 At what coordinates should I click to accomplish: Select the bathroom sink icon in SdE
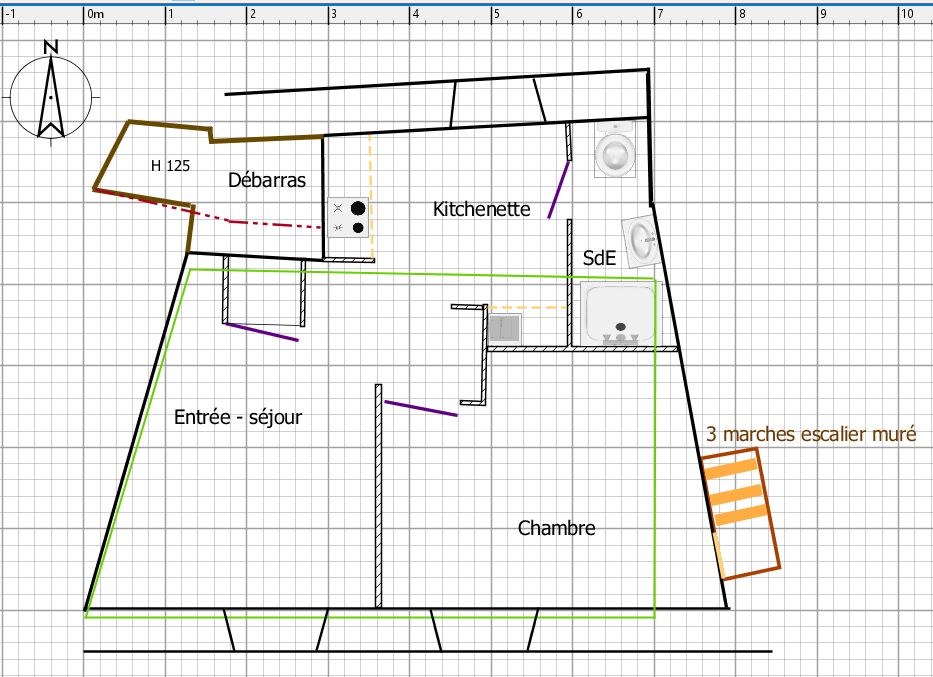pos(641,240)
